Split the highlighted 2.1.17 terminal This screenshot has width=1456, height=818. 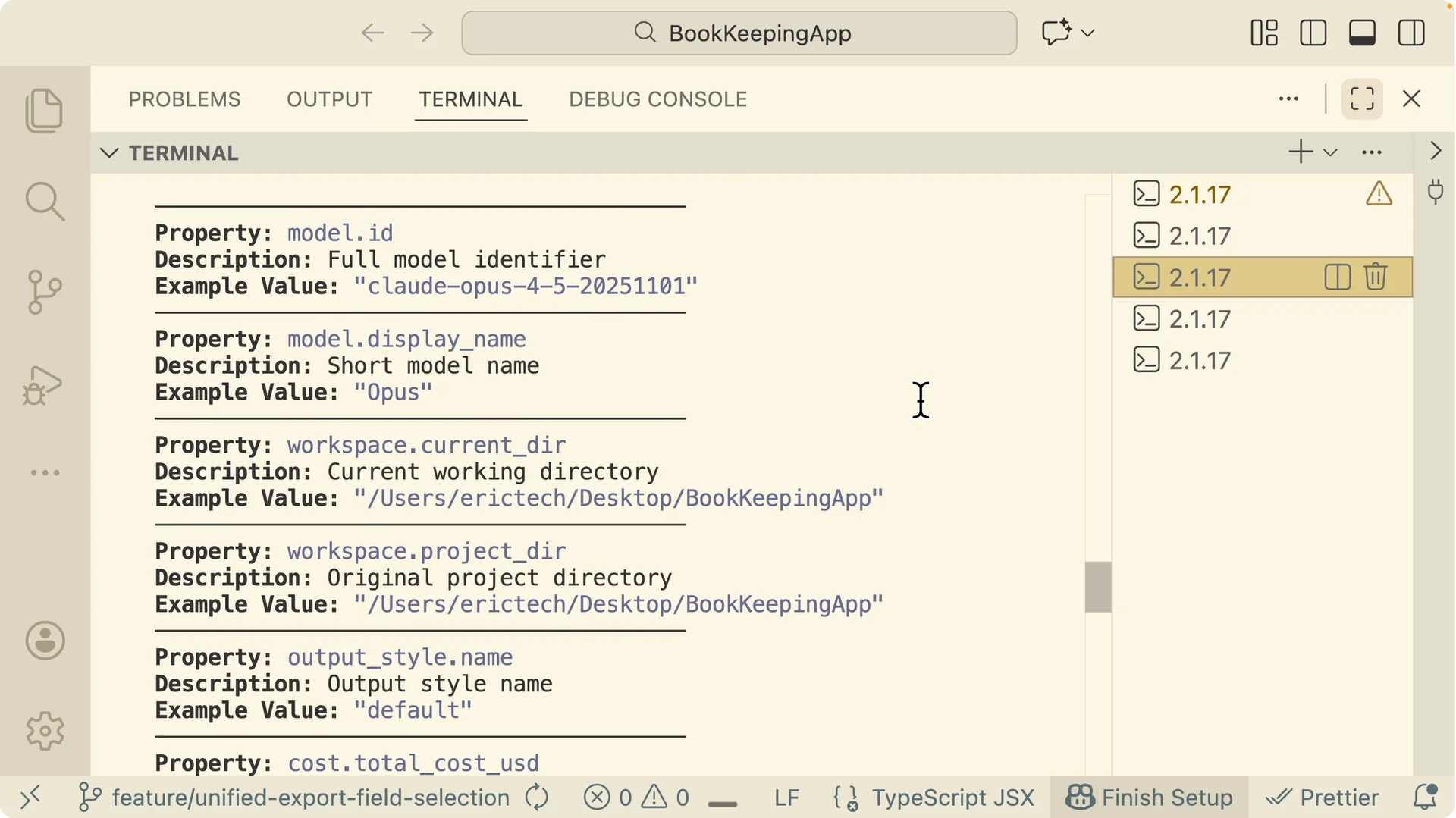point(1338,277)
